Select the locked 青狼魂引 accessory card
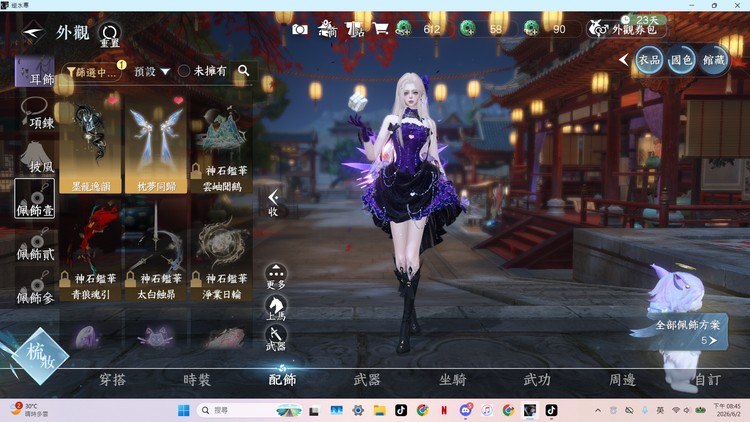Screen dimensions: 750x422 click(x=90, y=250)
